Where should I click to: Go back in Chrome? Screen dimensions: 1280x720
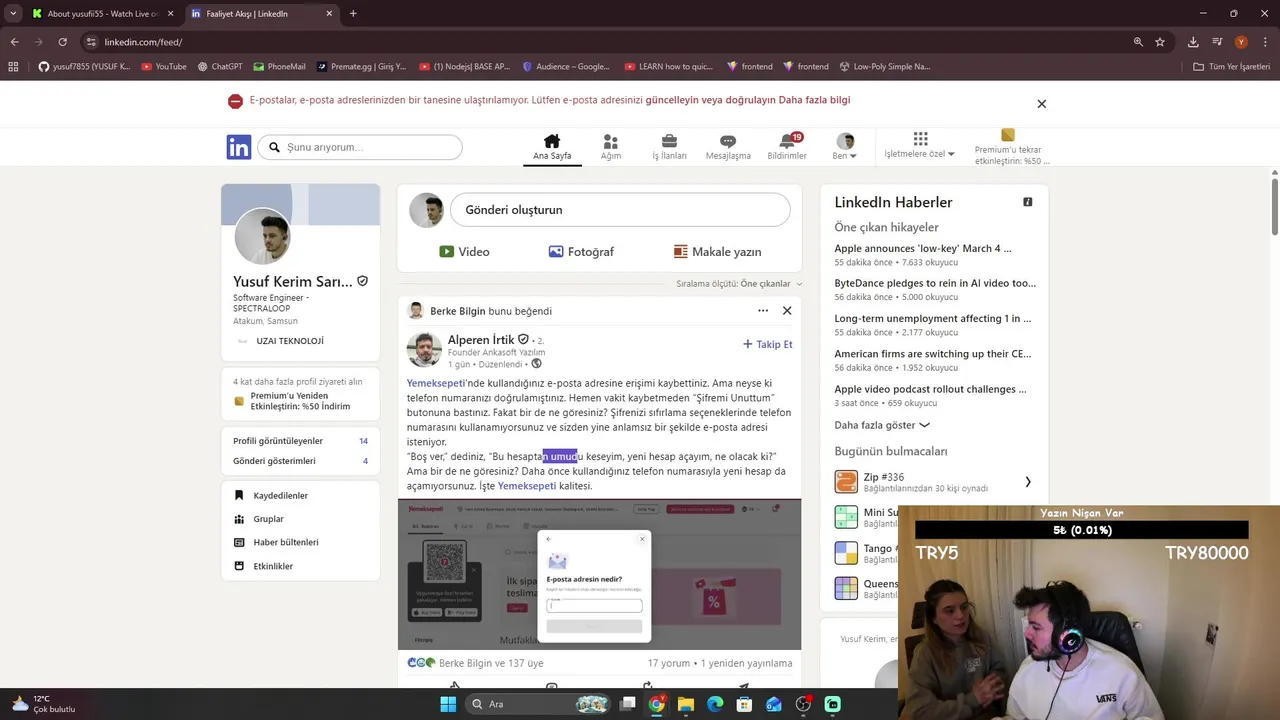tap(14, 42)
